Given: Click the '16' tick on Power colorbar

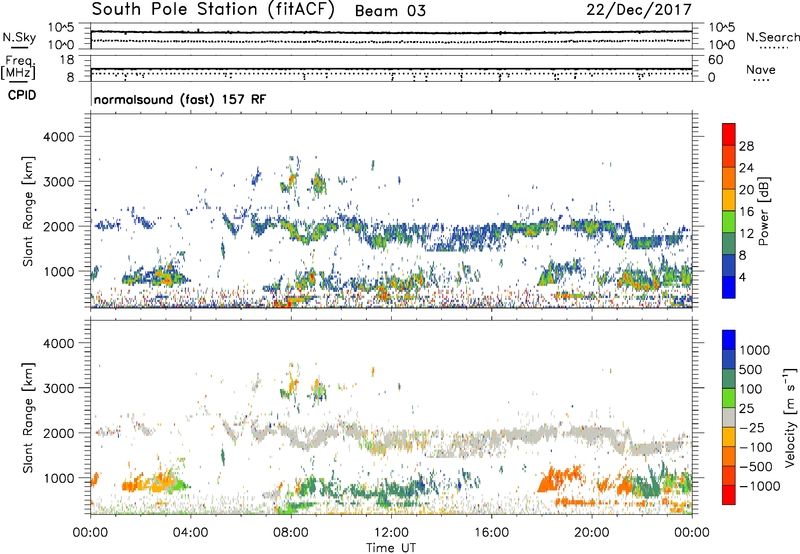Looking at the screenshot, I should 746,212.
